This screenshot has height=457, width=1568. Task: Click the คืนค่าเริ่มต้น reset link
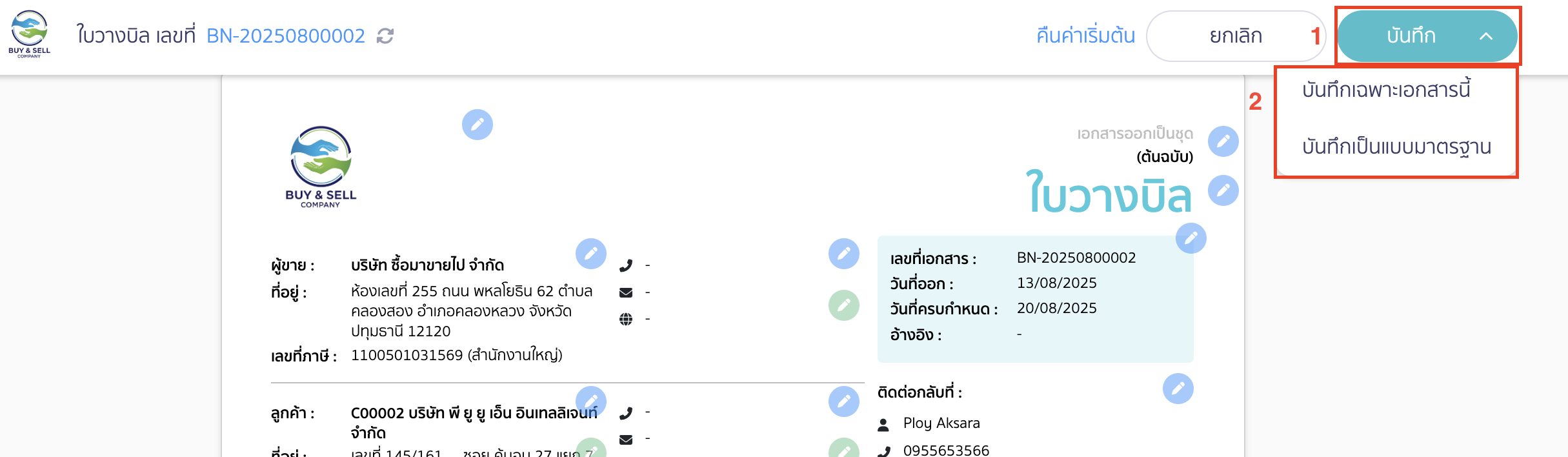point(1086,36)
